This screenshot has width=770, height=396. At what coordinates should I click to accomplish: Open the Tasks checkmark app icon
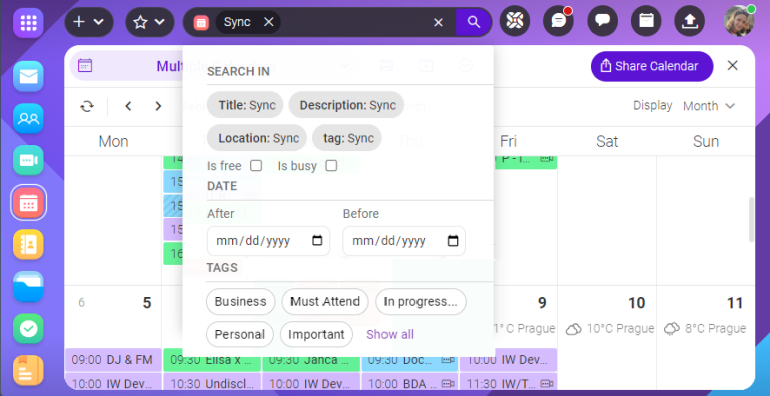tap(28, 329)
